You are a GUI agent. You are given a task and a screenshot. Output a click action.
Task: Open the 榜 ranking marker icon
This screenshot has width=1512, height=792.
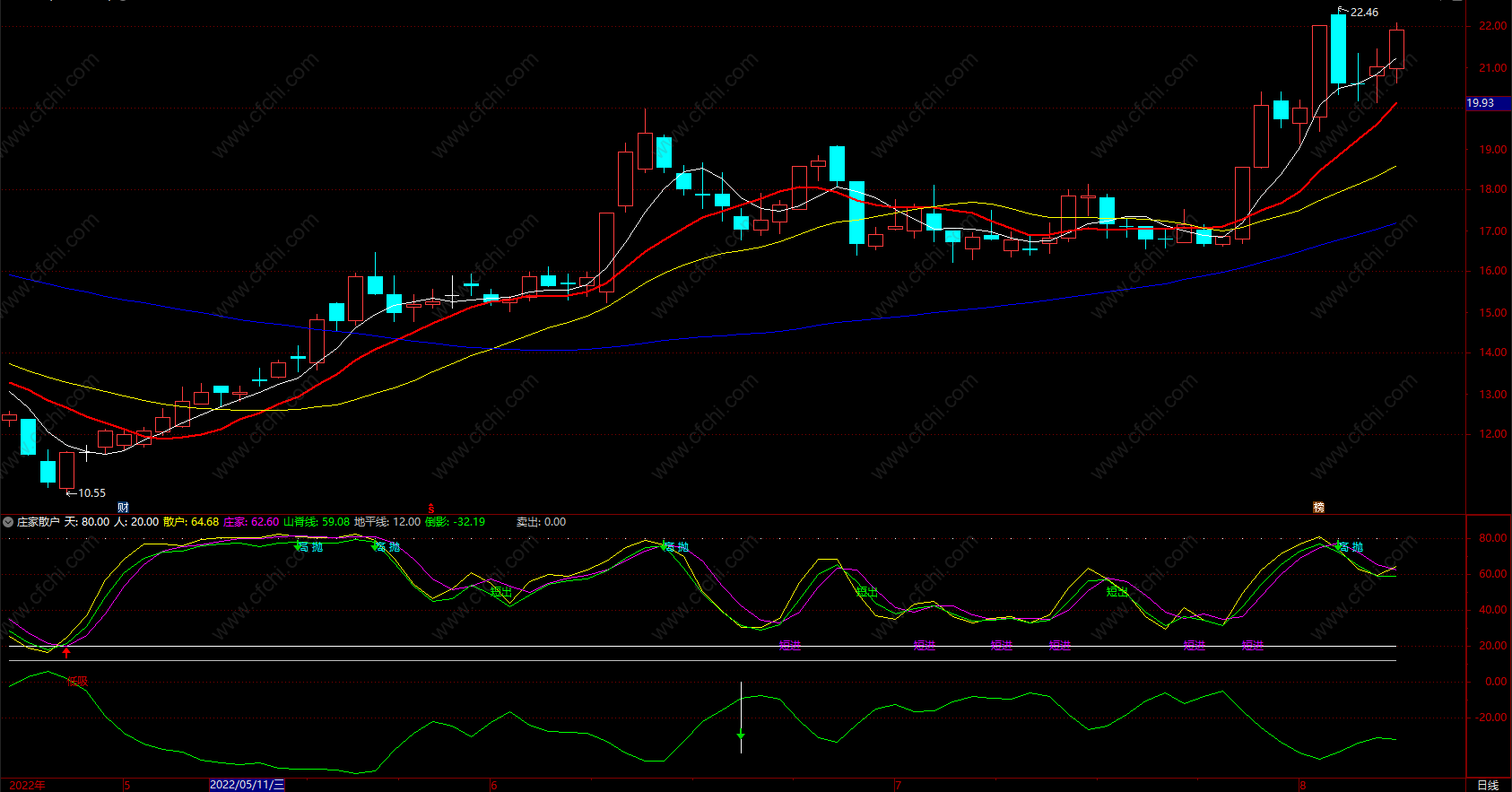click(1318, 508)
